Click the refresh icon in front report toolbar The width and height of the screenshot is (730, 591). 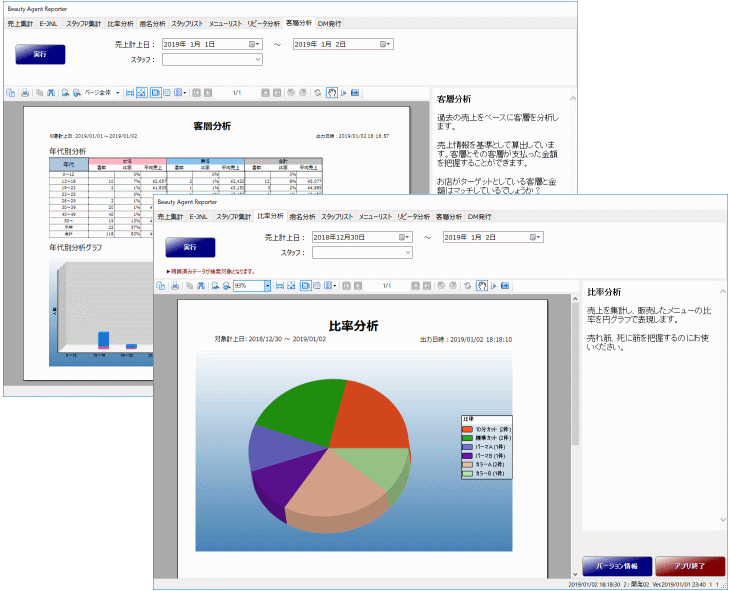[x=468, y=286]
